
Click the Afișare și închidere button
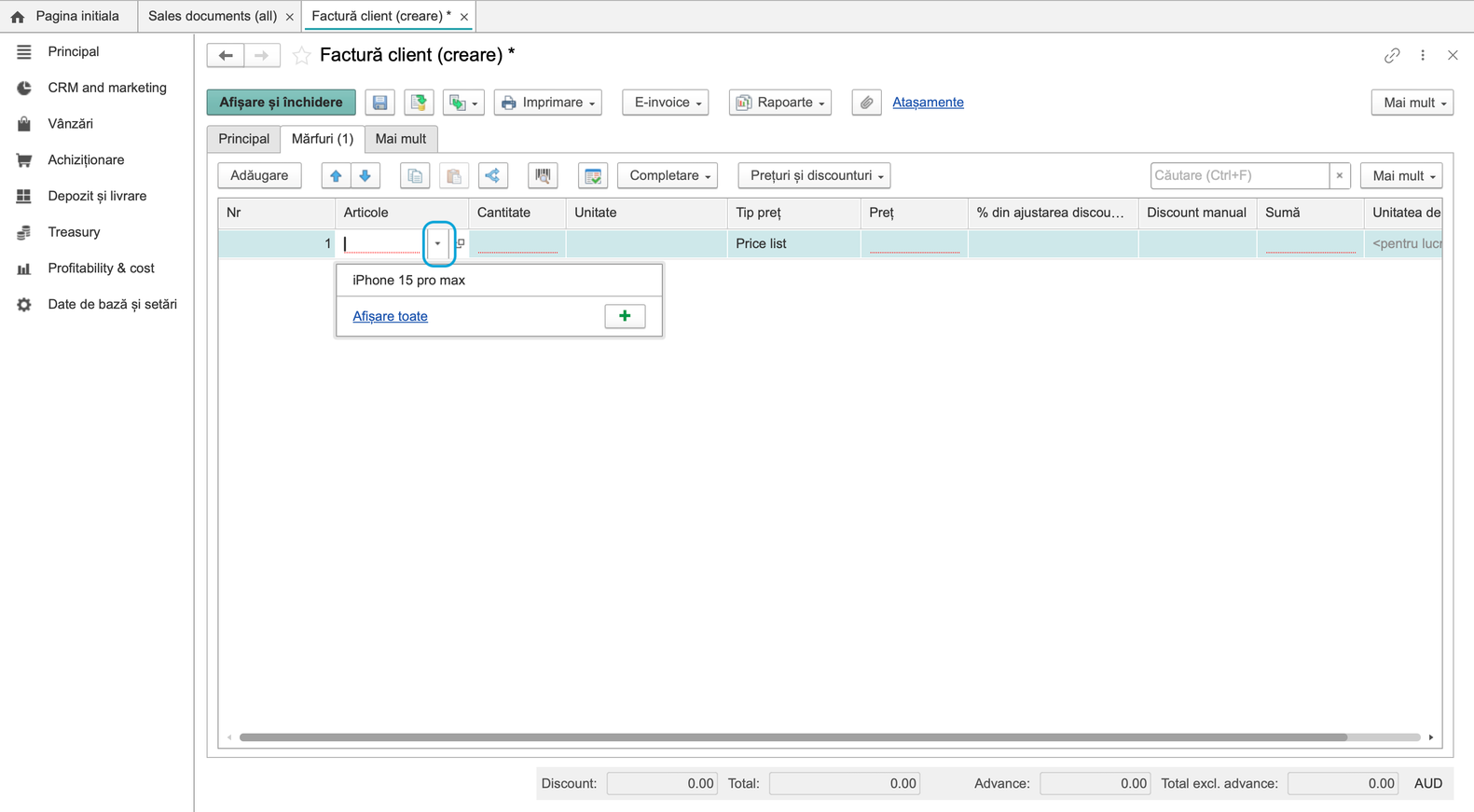coord(282,103)
